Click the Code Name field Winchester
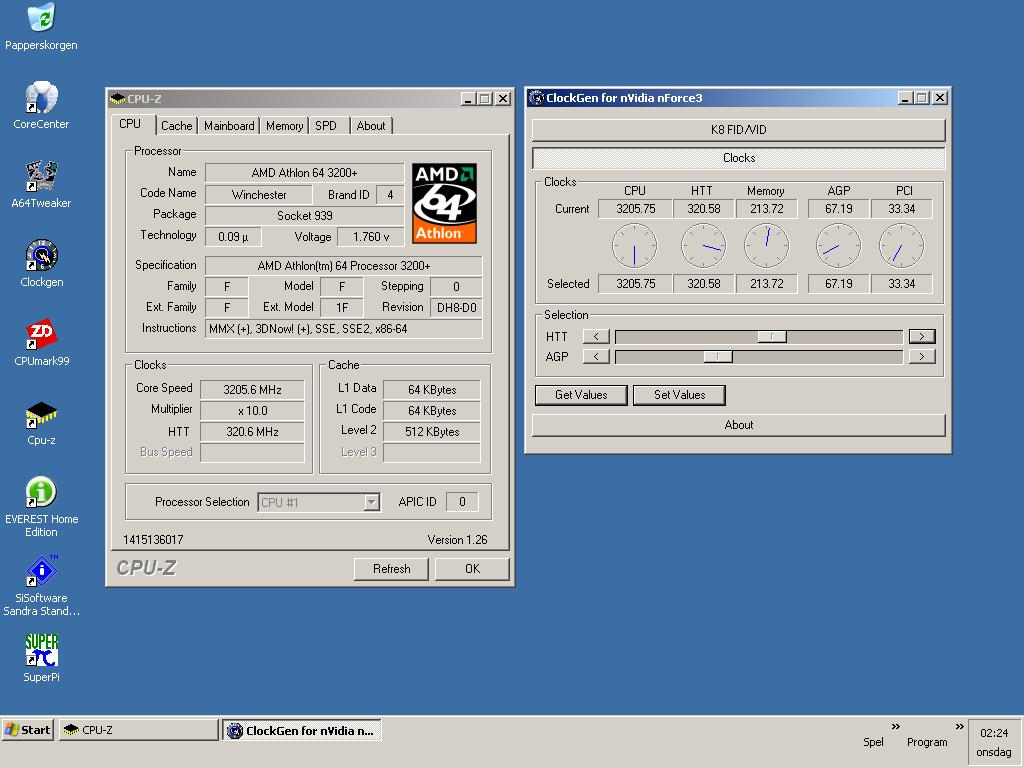1024x768 pixels. pyautogui.click(x=259, y=195)
